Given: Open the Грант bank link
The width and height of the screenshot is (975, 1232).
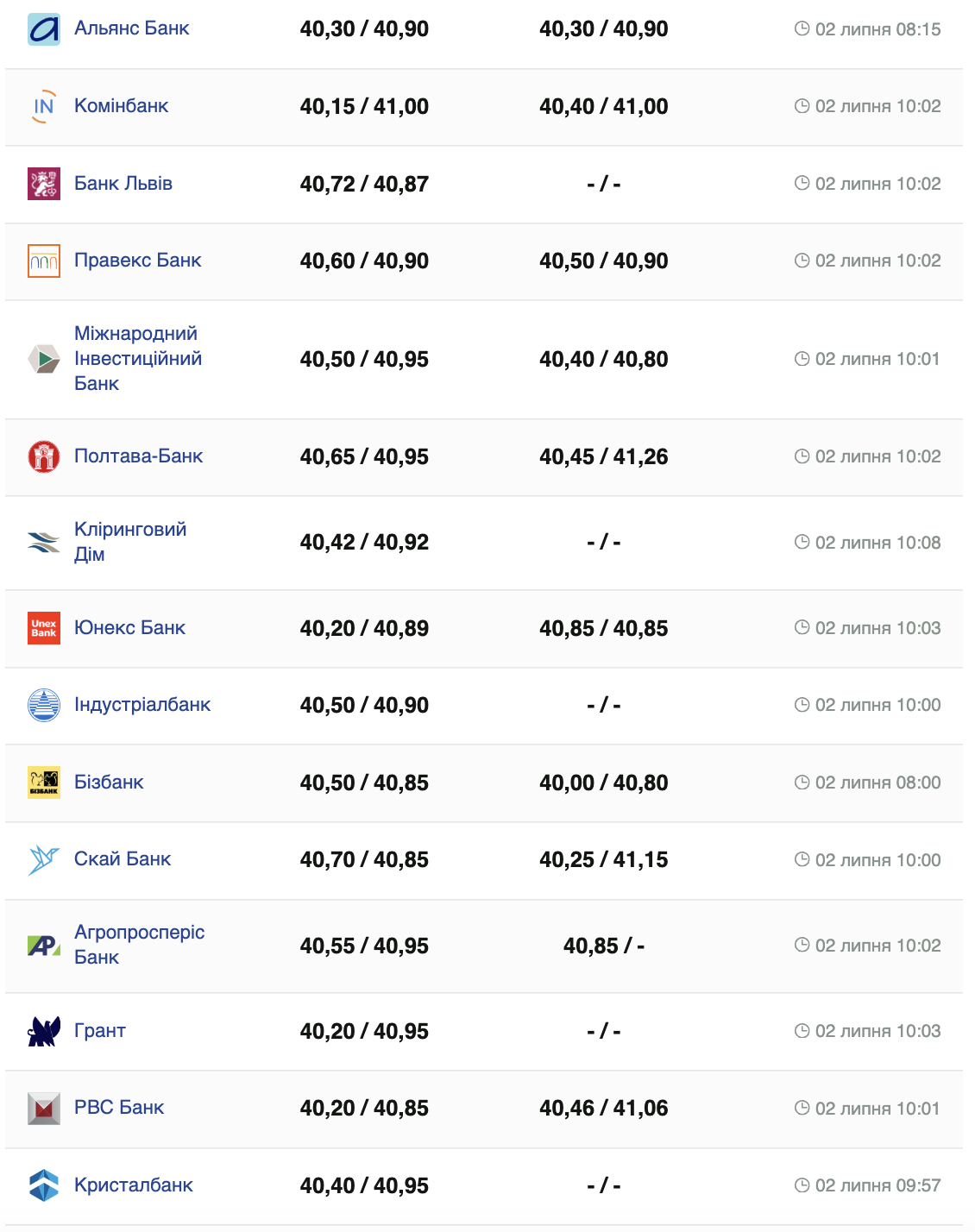Looking at the screenshot, I should [x=100, y=1031].
